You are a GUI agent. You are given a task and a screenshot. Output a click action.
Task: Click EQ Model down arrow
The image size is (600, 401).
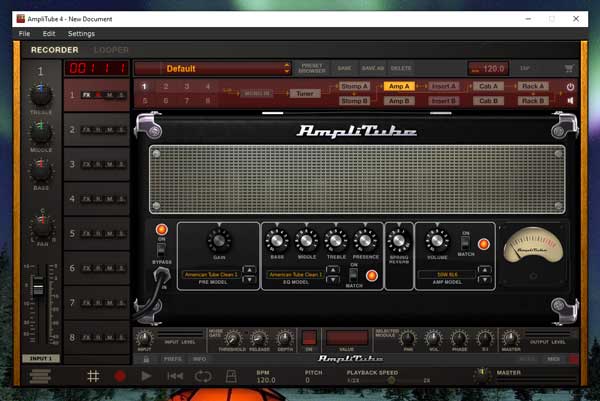pyautogui.click(x=333, y=280)
